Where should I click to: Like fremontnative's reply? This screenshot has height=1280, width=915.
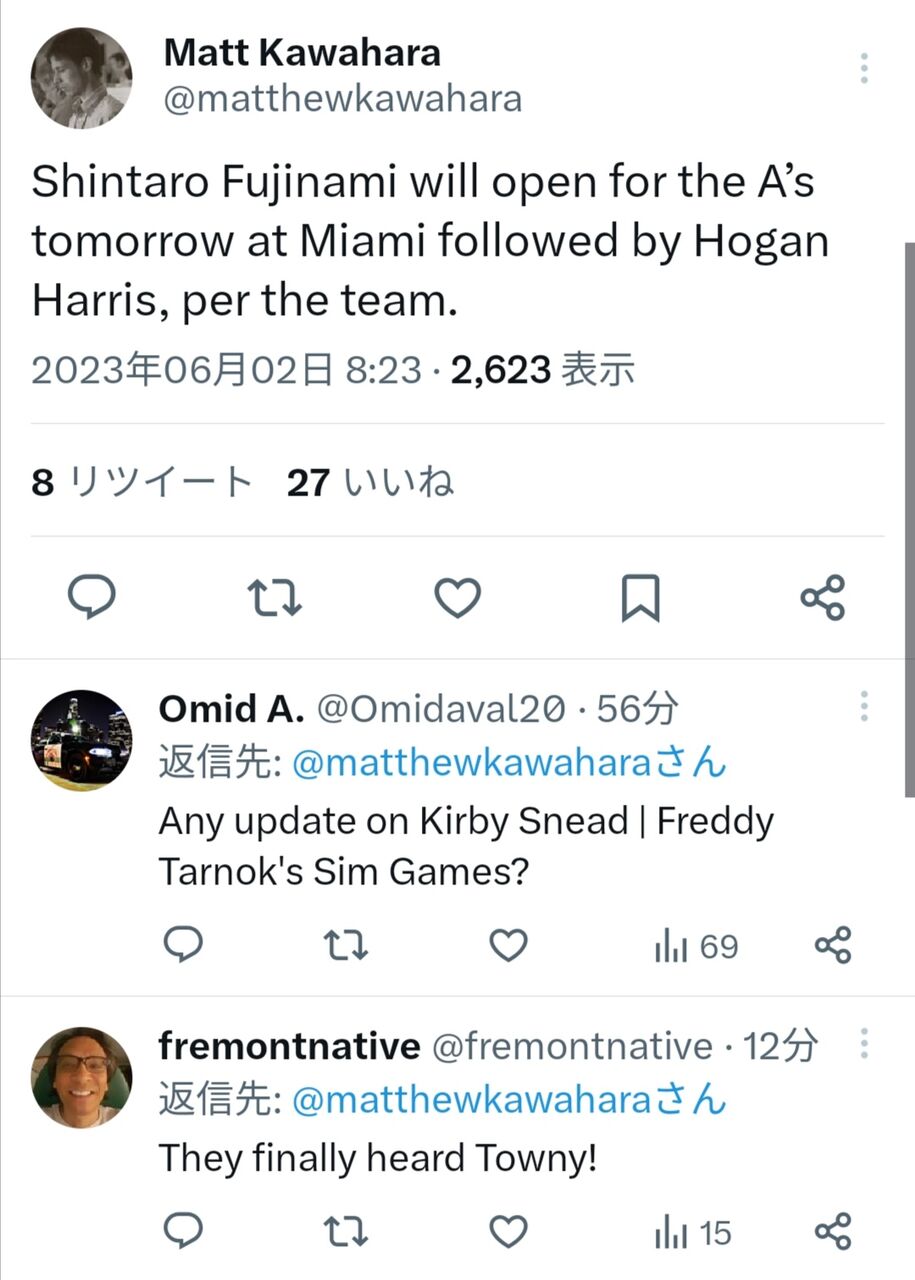[x=509, y=1232]
